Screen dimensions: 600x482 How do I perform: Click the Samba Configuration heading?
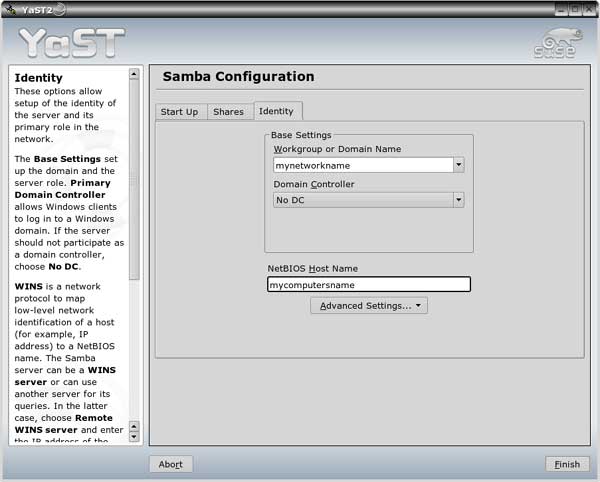click(238, 77)
